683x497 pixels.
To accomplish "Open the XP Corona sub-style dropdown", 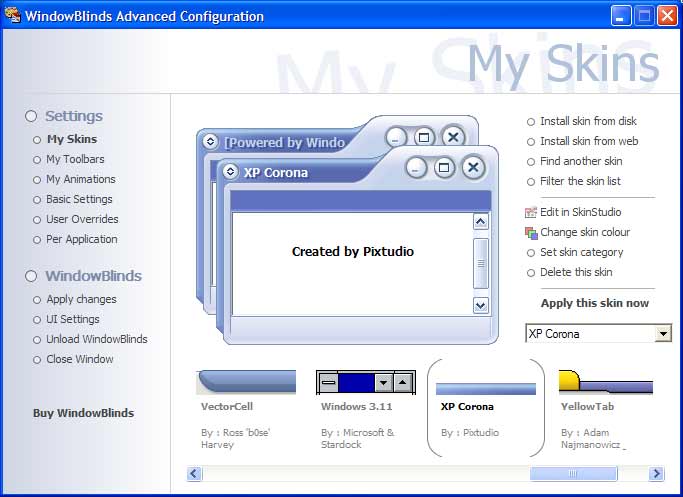I will tap(663, 334).
